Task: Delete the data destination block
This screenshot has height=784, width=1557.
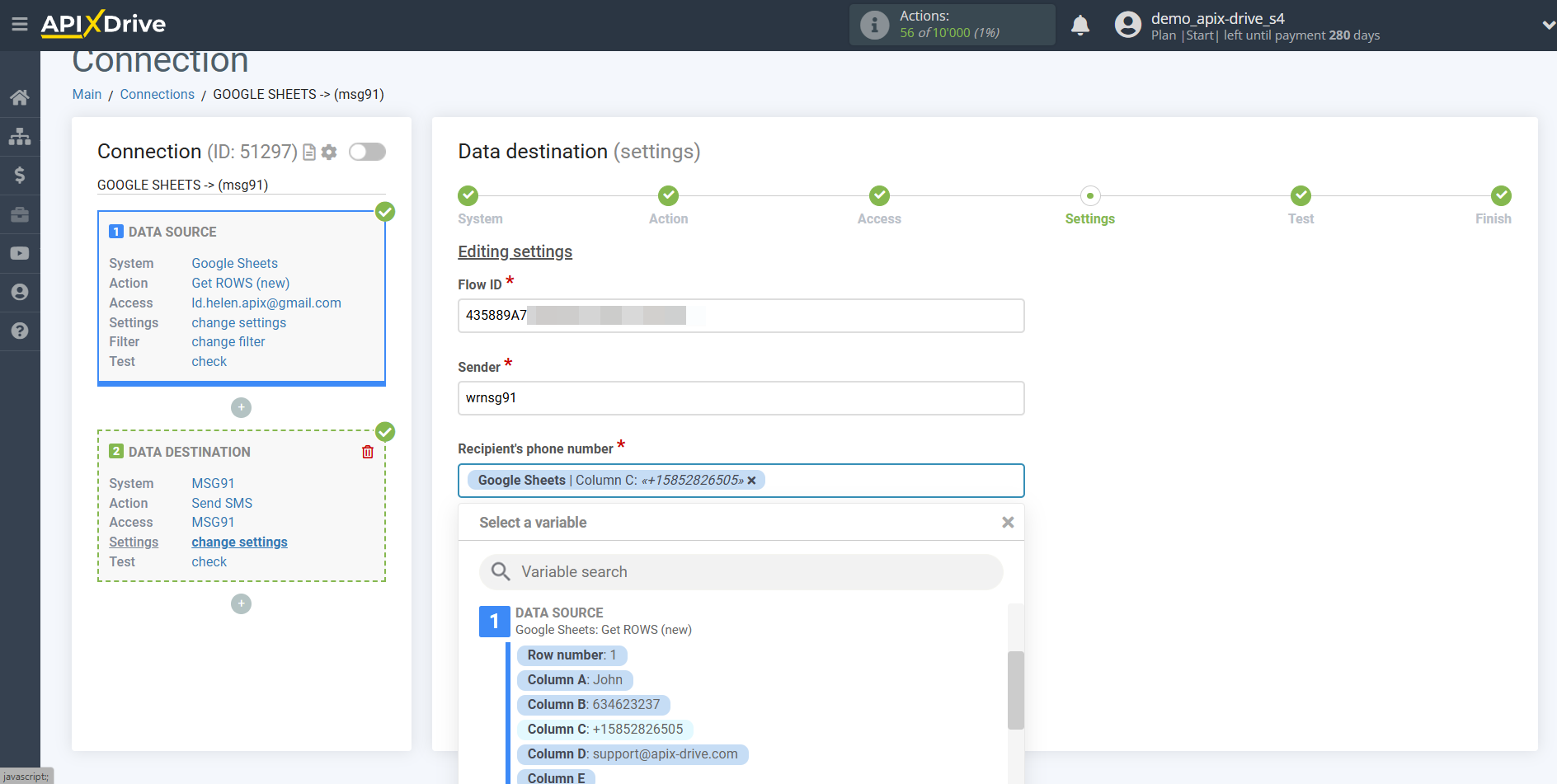Action: click(368, 452)
